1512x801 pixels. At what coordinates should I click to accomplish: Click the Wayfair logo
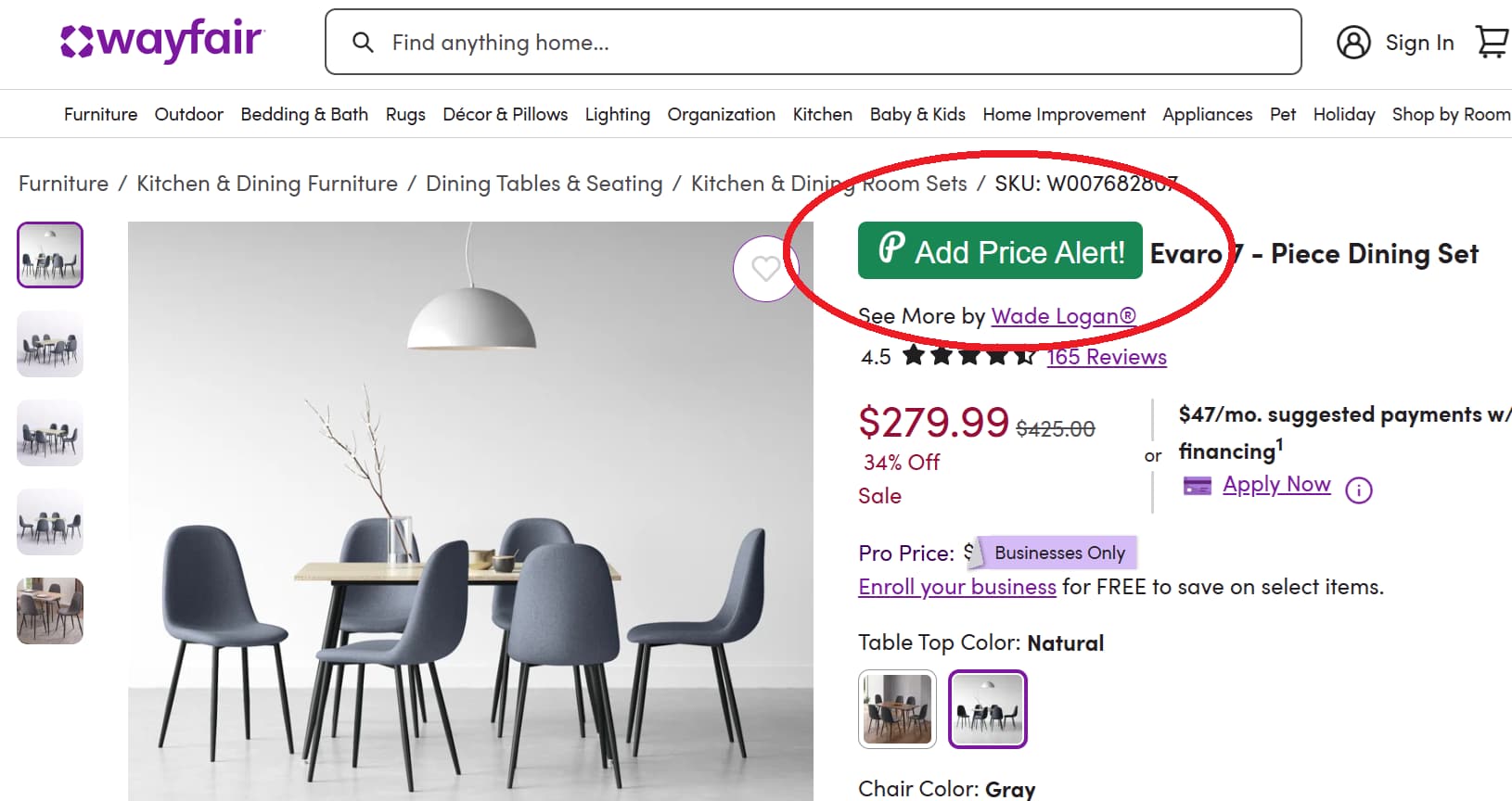(x=160, y=39)
